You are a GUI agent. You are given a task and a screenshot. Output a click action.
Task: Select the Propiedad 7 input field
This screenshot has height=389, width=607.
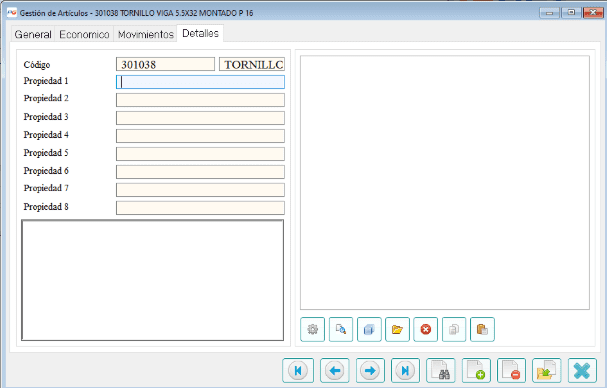pos(200,190)
